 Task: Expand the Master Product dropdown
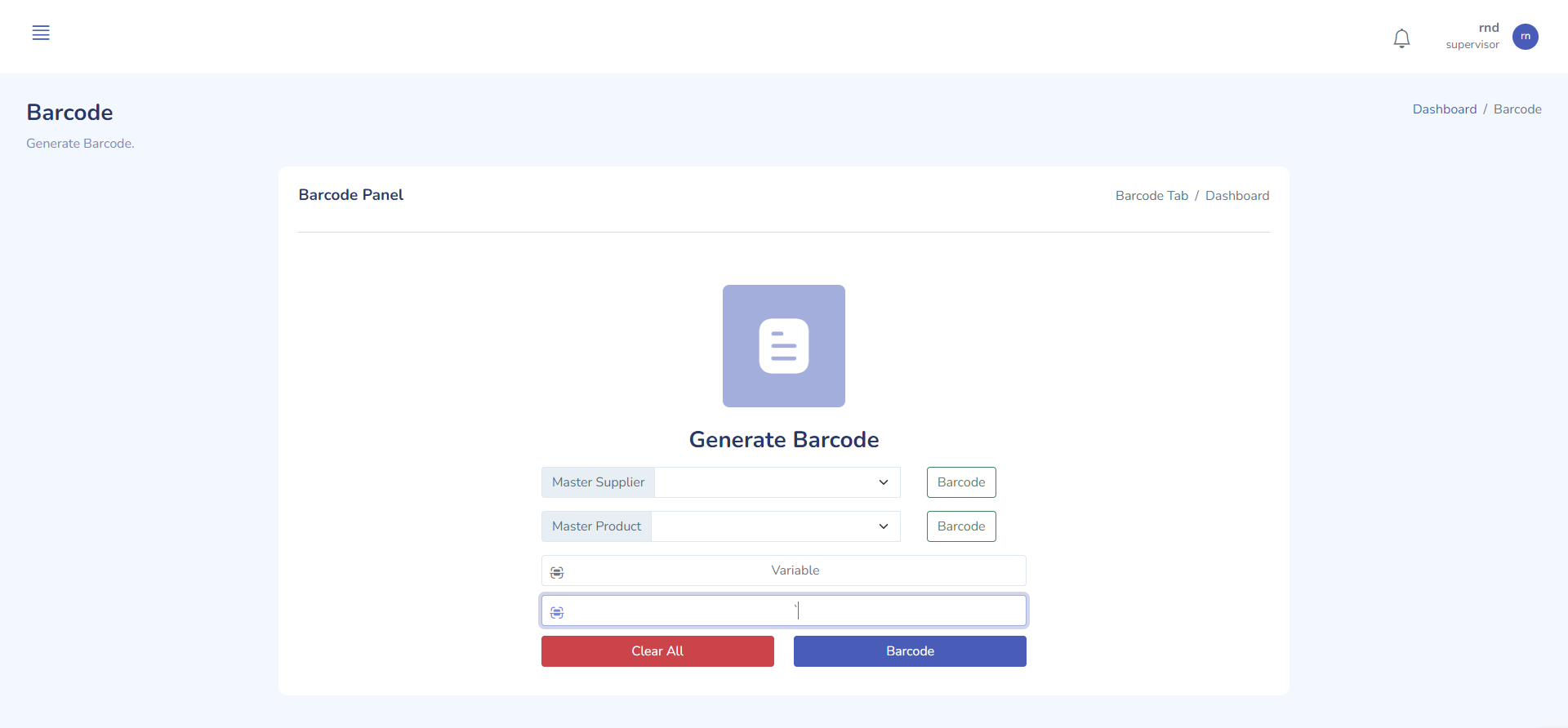pos(775,526)
